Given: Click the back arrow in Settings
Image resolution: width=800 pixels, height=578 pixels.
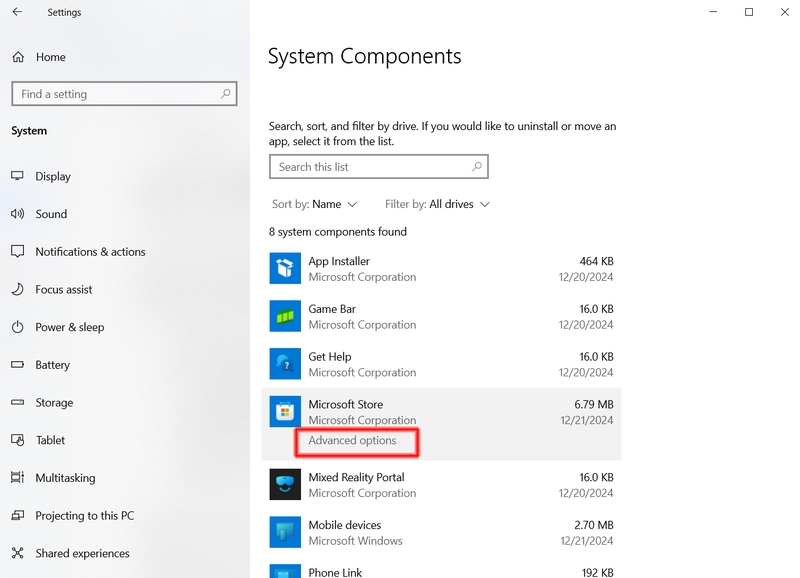Looking at the screenshot, I should tap(17, 12).
